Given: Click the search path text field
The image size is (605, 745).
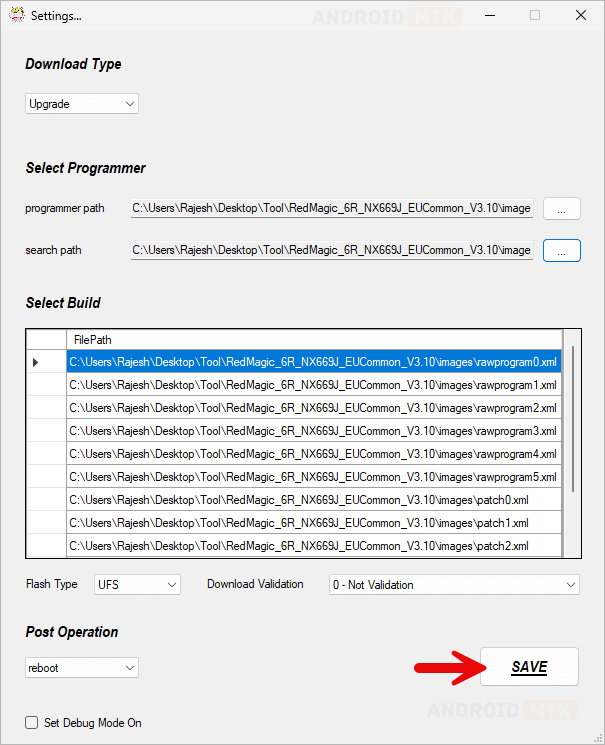Looking at the screenshot, I should [331, 250].
